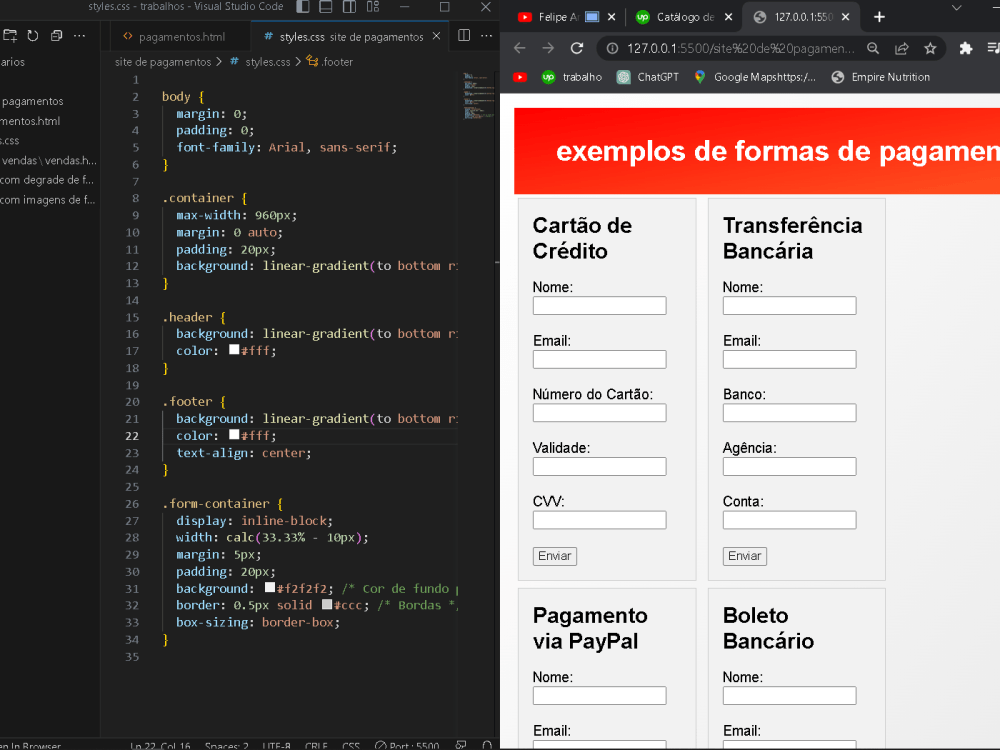Click the code minimap in editor
The width and height of the screenshot is (1000, 750).
click(x=478, y=96)
